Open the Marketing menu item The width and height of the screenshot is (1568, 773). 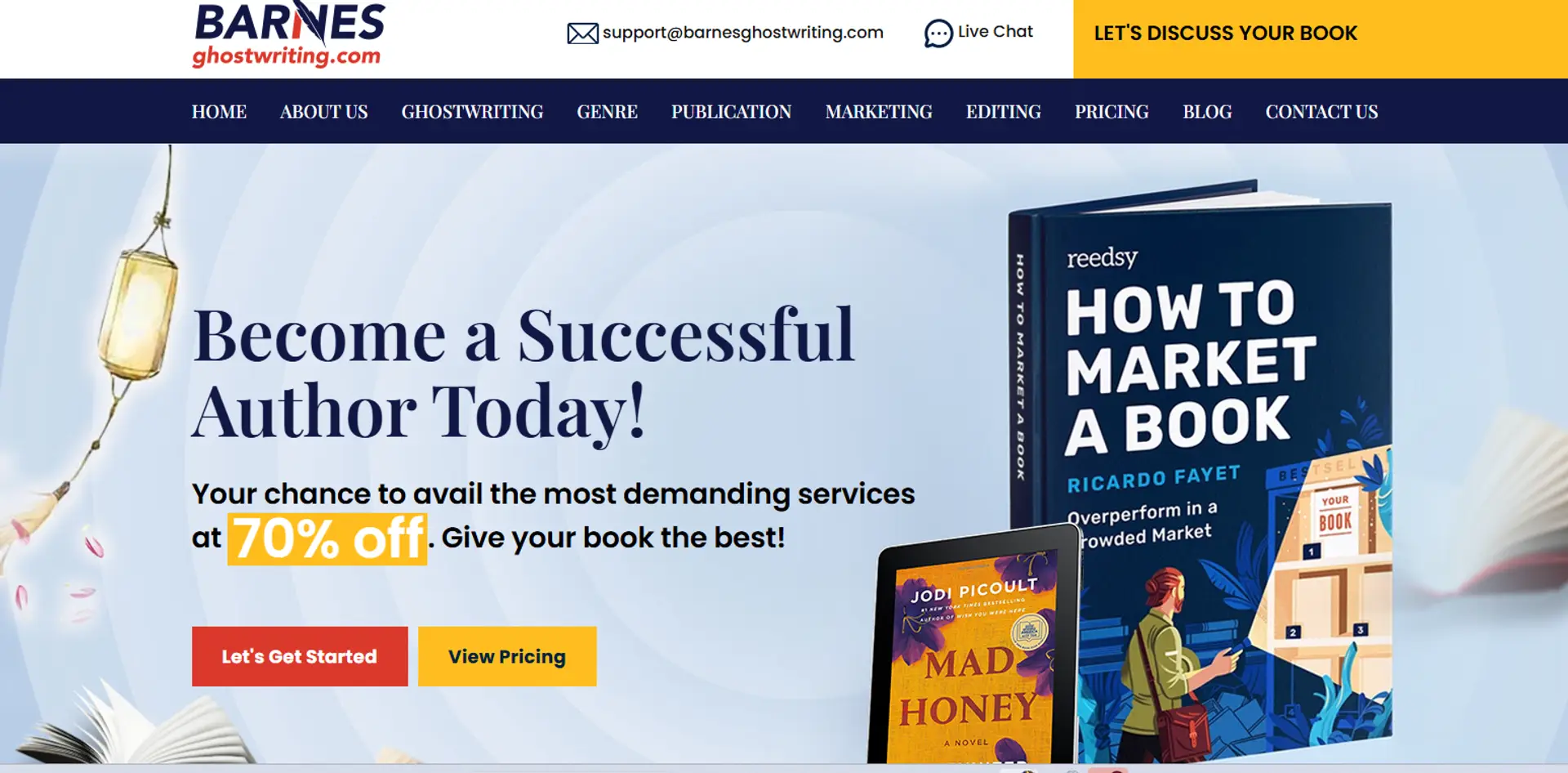[x=879, y=112]
